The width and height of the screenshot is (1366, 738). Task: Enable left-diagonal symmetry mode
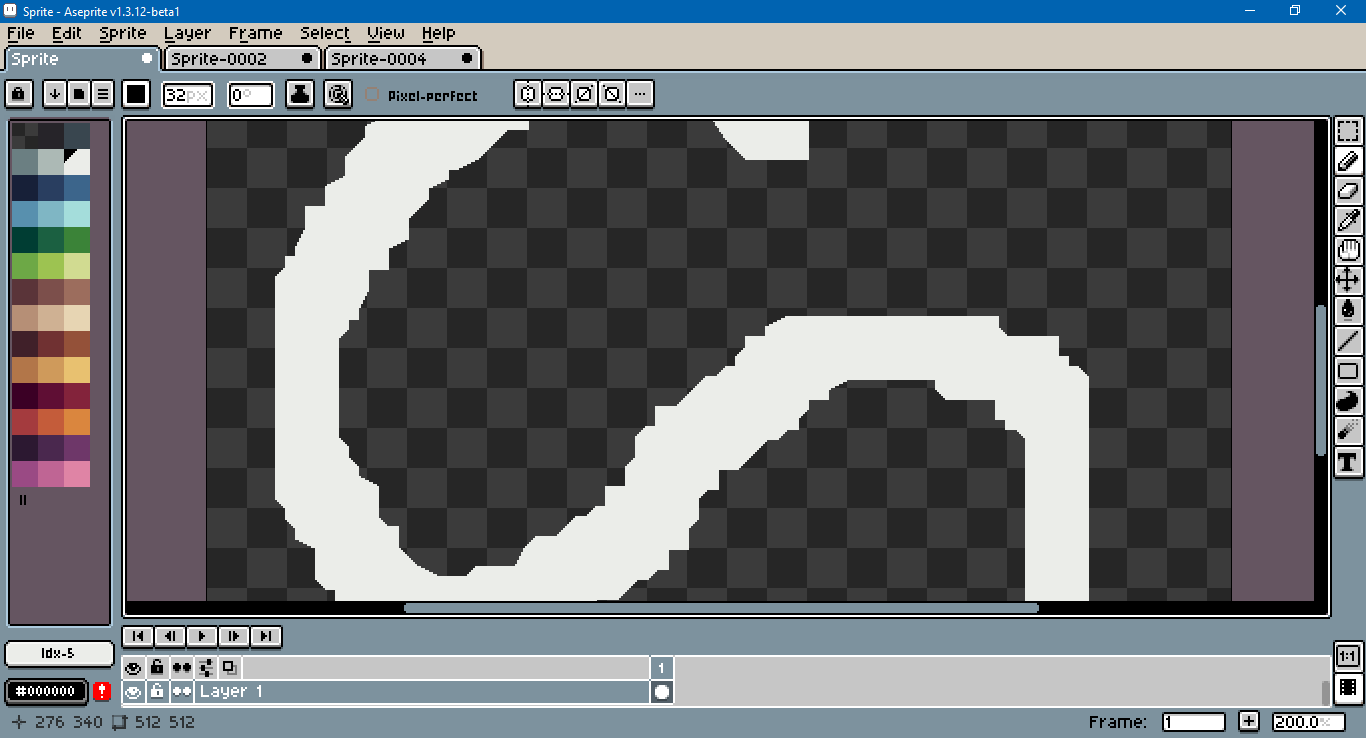click(612, 95)
